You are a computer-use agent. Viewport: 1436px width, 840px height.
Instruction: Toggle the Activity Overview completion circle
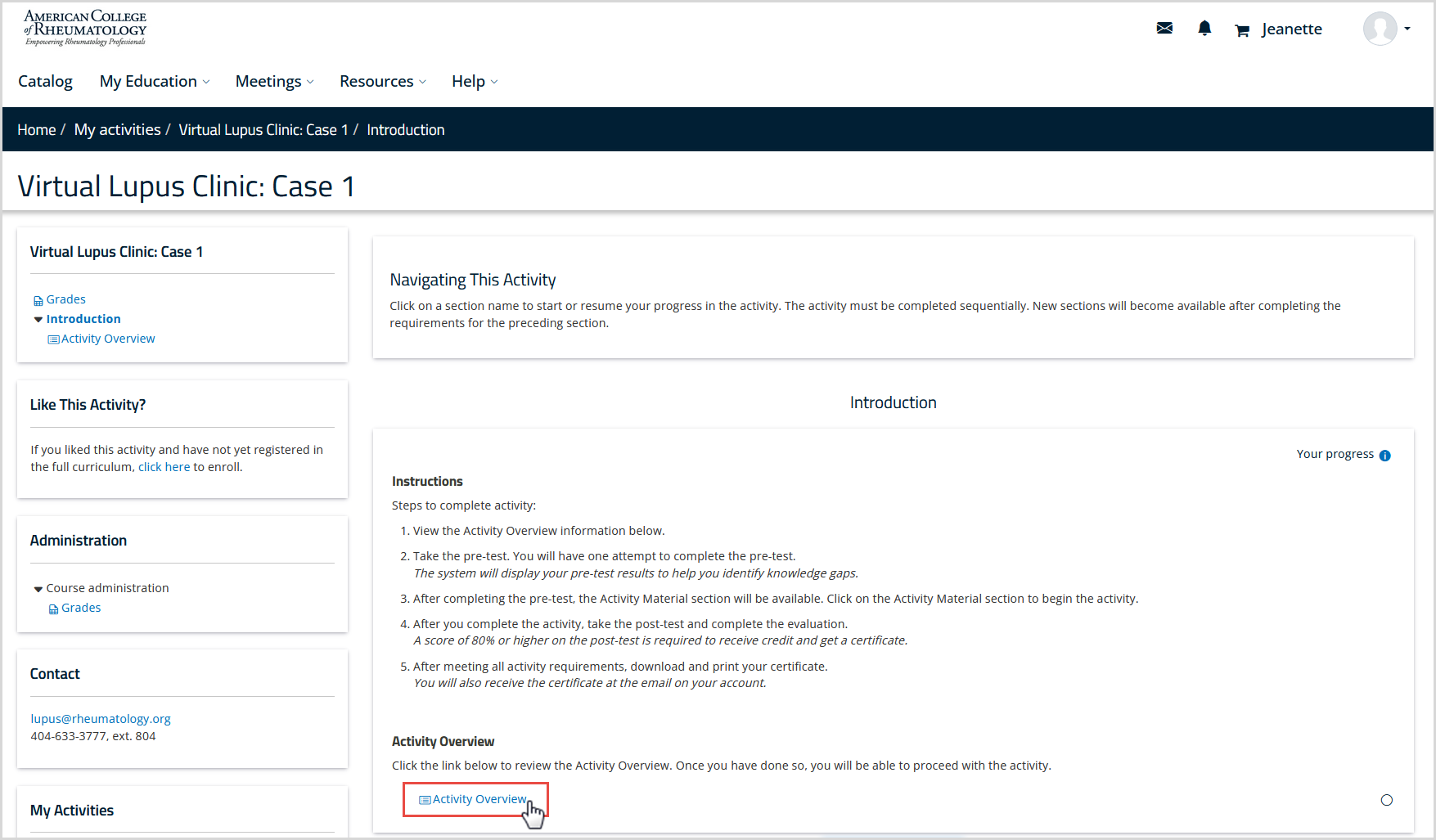click(x=1386, y=800)
